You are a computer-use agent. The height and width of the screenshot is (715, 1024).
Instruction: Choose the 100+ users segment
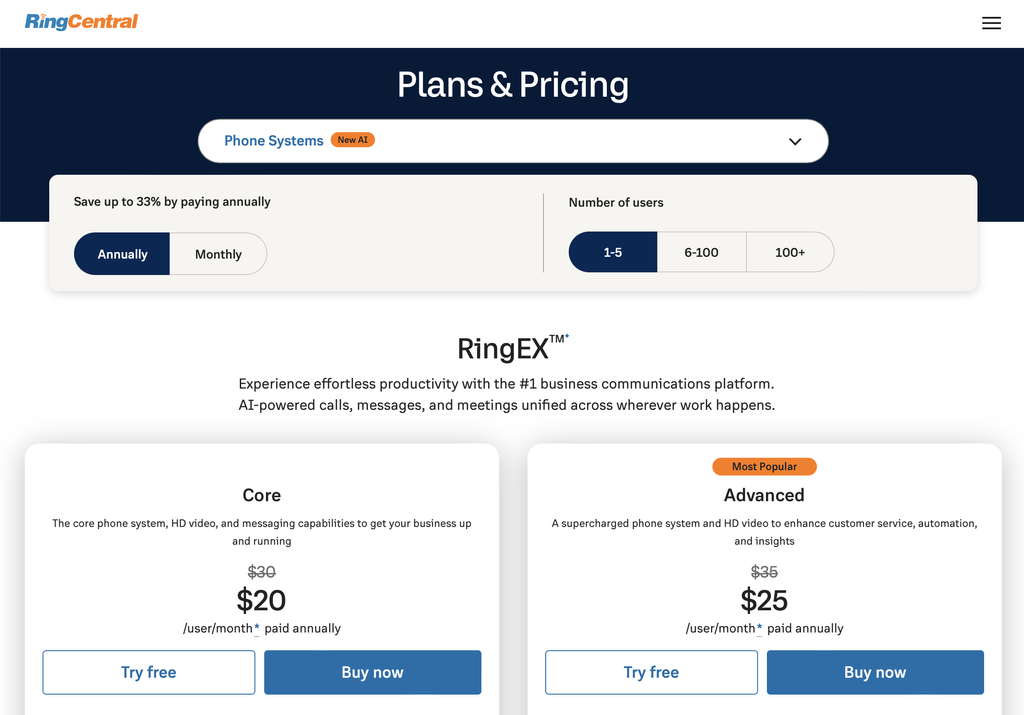click(790, 252)
